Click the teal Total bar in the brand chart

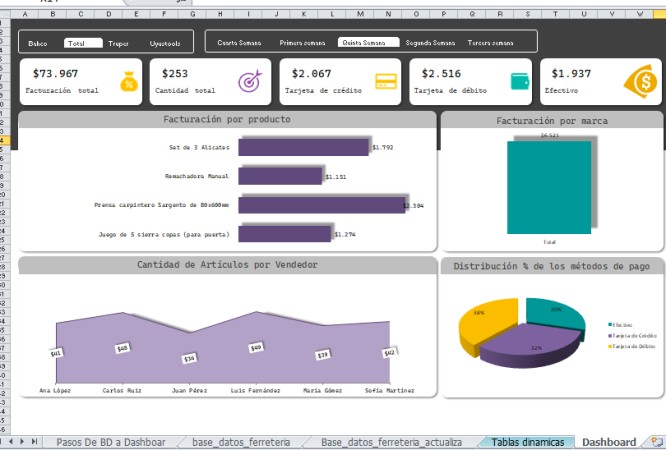tap(549, 187)
